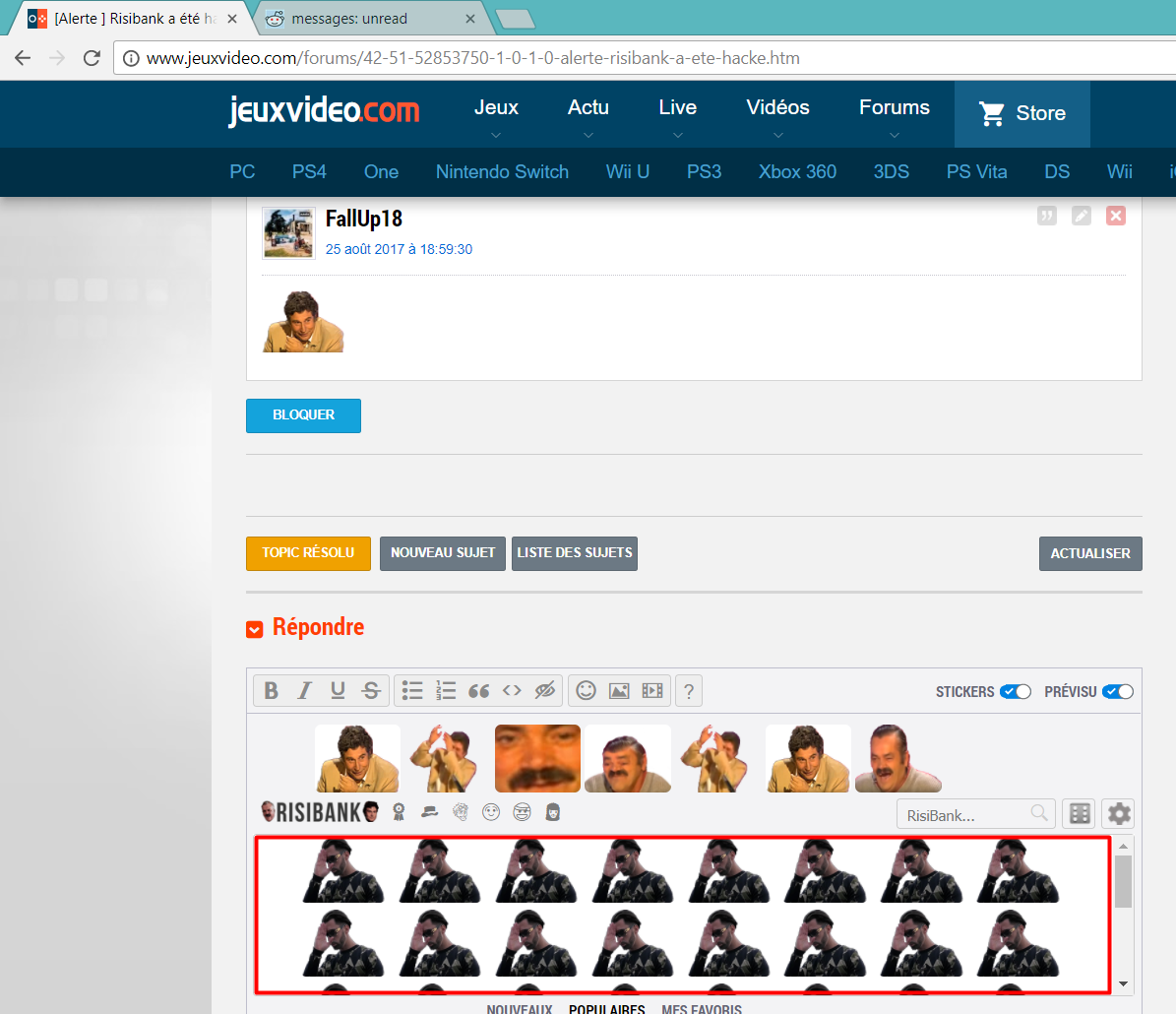Open the PS Vita platform section
The width and height of the screenshot is (1176, 1014).
(976, 172)
